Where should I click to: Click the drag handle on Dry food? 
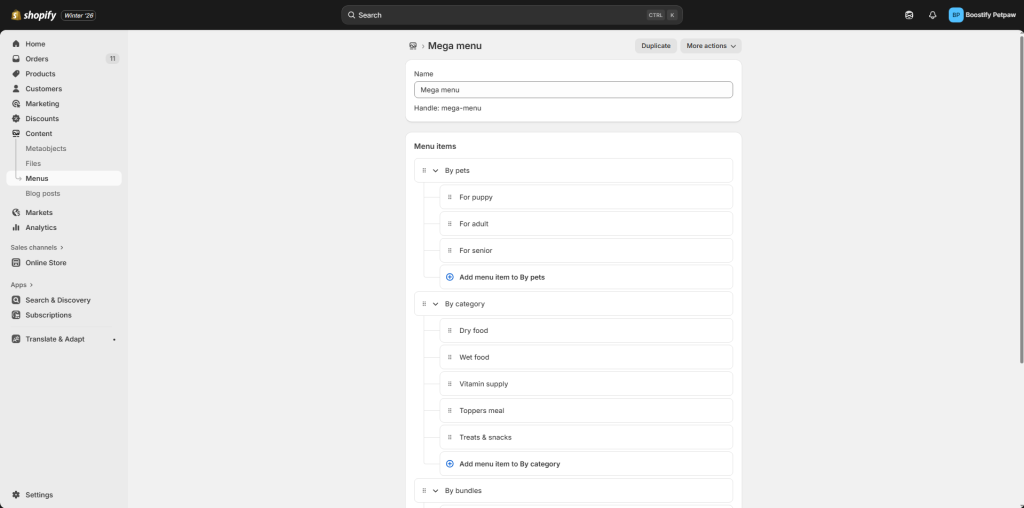pos(449,331)
